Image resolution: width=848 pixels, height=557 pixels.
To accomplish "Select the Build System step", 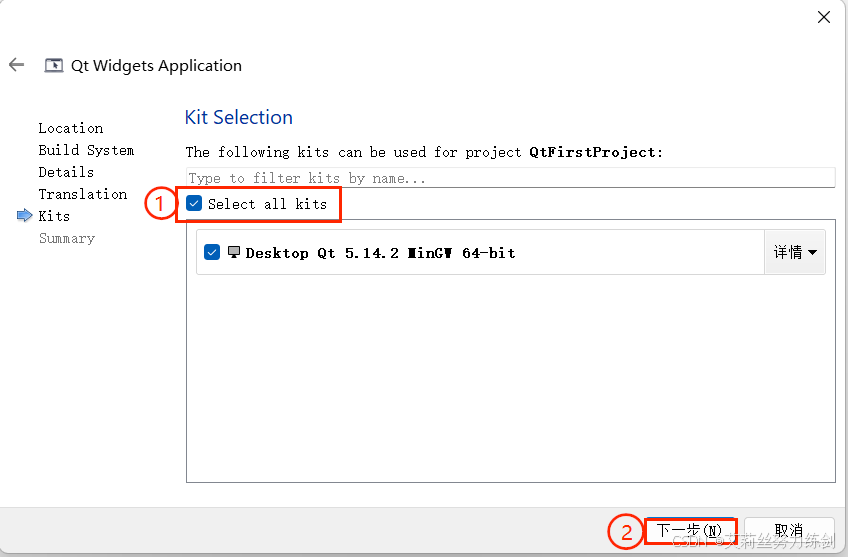I will tap(86, 150).
